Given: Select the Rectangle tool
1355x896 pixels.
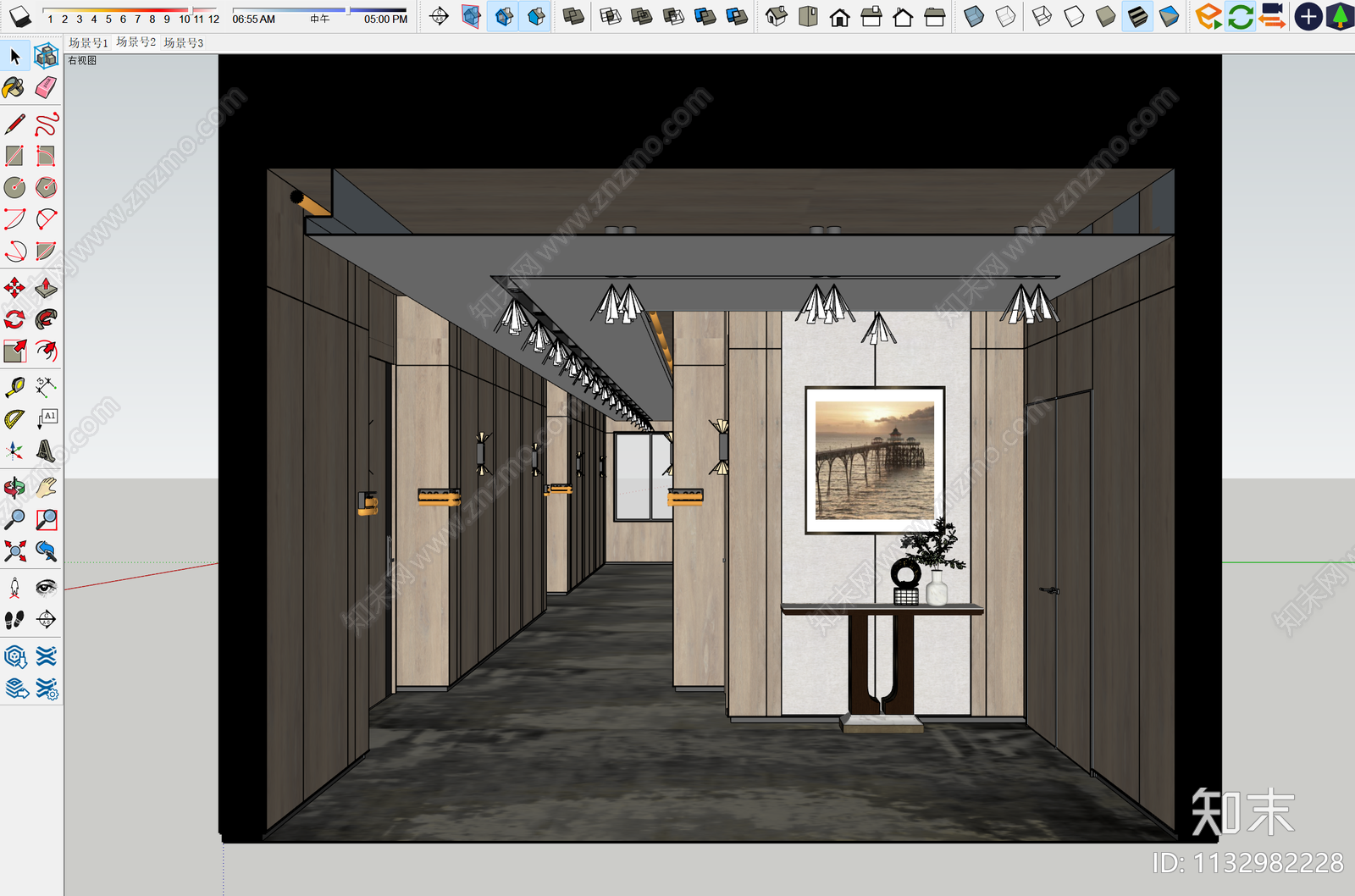Looking at the screenshot, I should coord(14,156).
